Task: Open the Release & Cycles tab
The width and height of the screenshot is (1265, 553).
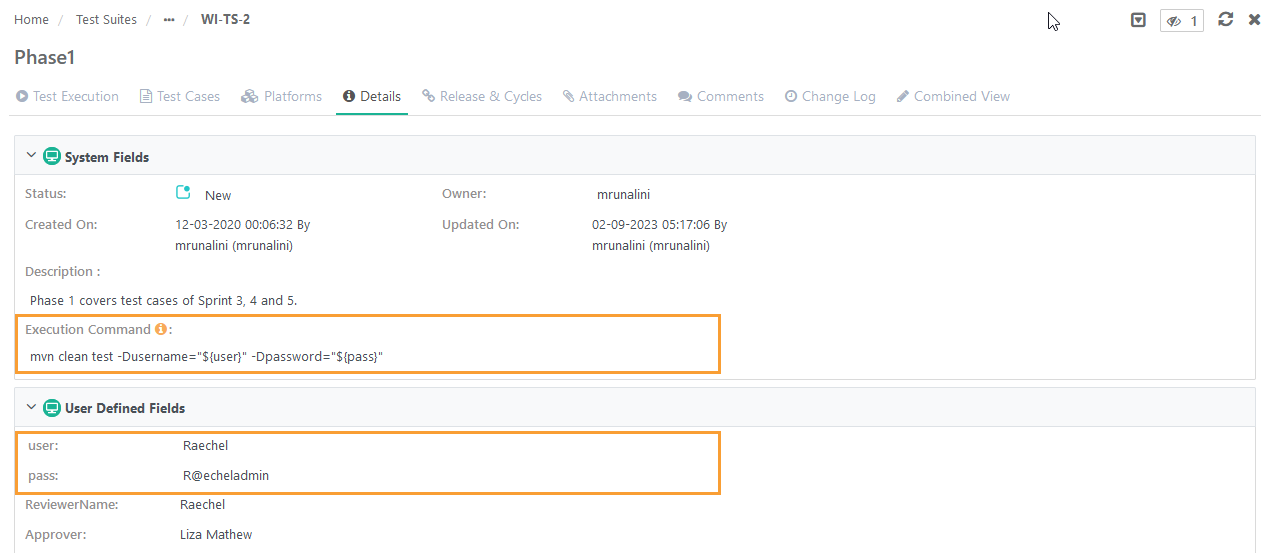Action: pyautogui.click(x=482, y=97)
